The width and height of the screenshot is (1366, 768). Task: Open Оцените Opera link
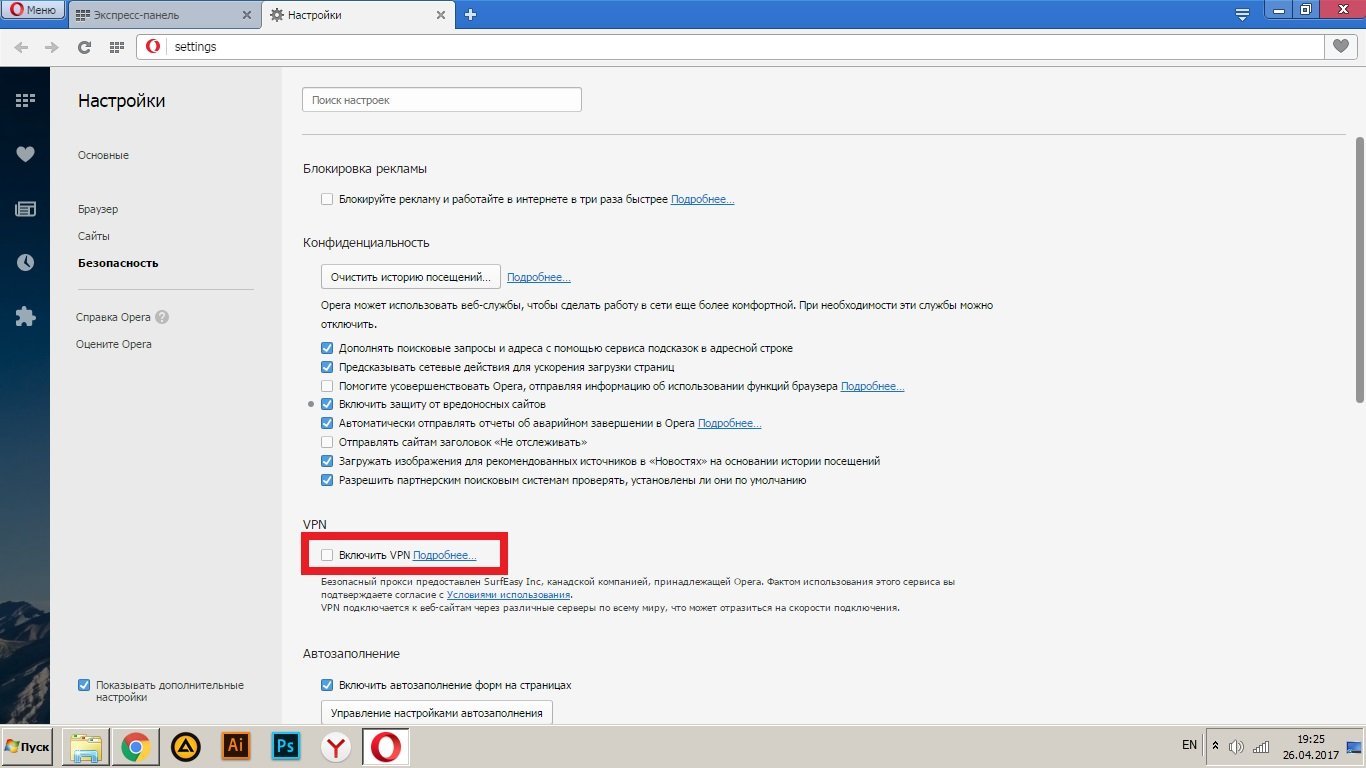(x=114, y=344)
